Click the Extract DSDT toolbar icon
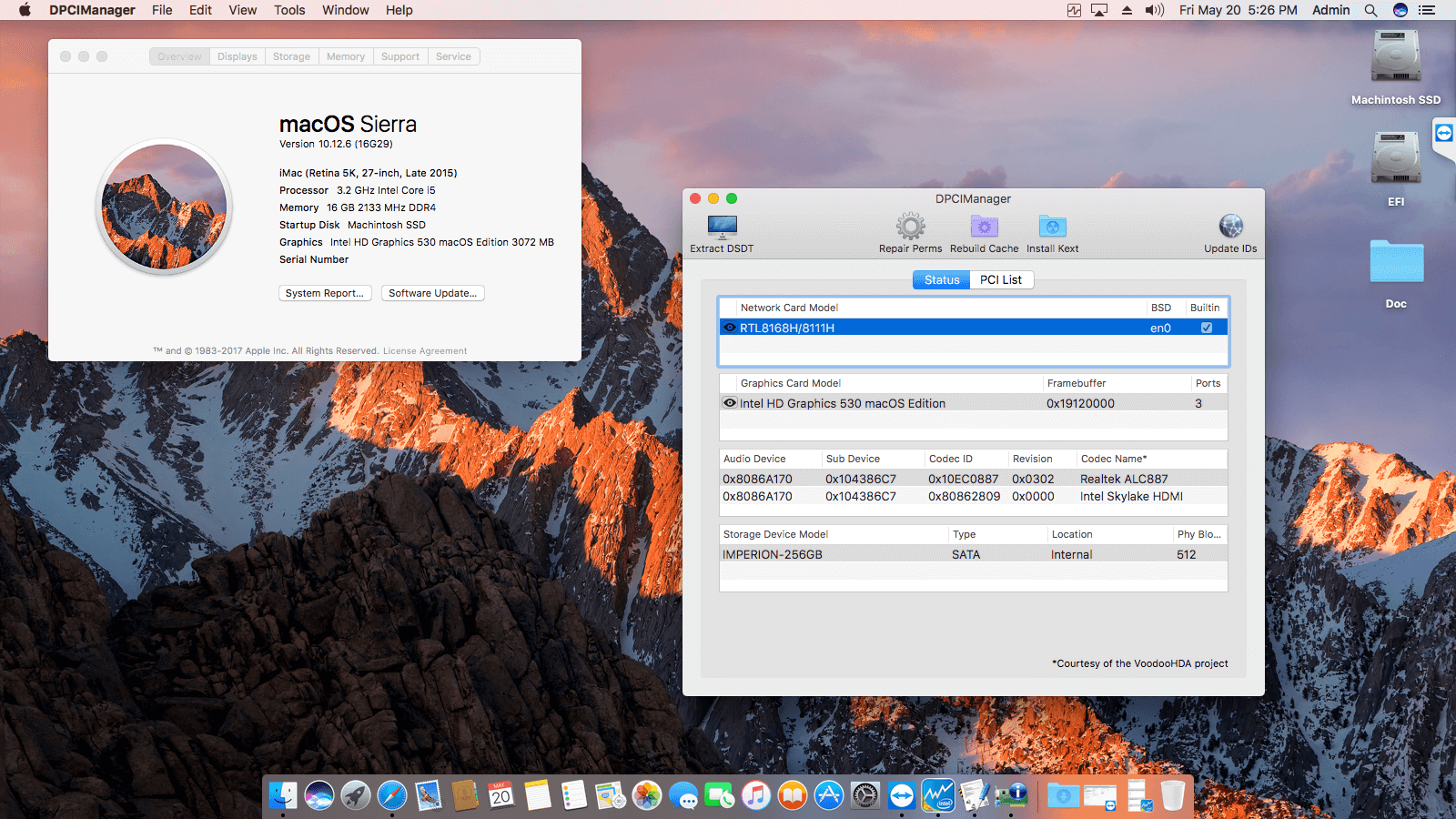The width and height of the screenshot is (1456, 819). pyautogui.click(x=721, y=227)
